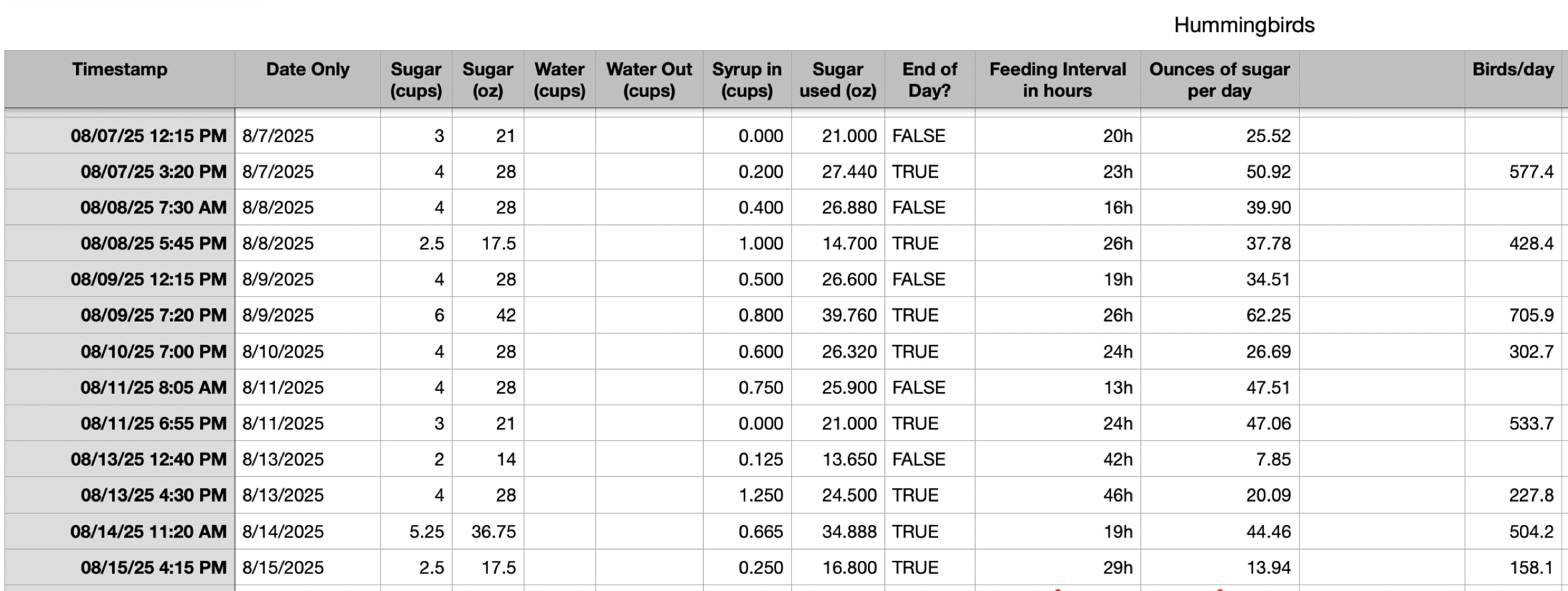
Task: Click the cell containing 705.9 birds/day
Action: pyautogui.click(x=1513, y=315)
